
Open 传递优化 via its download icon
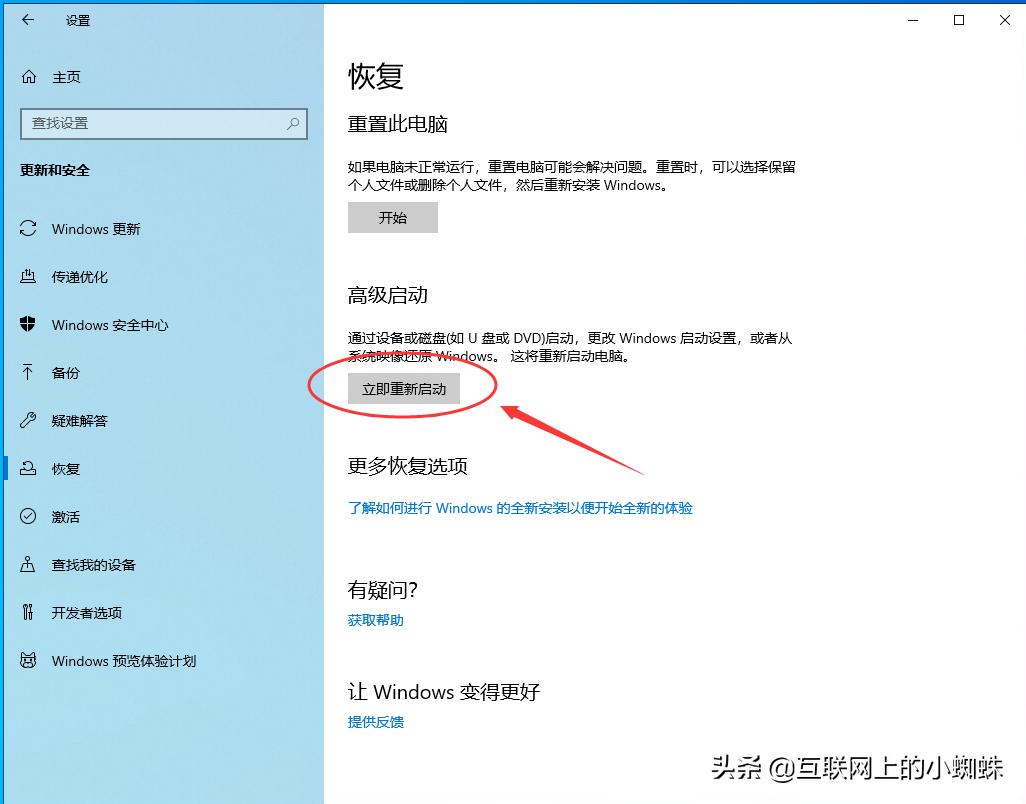[26, 277]
